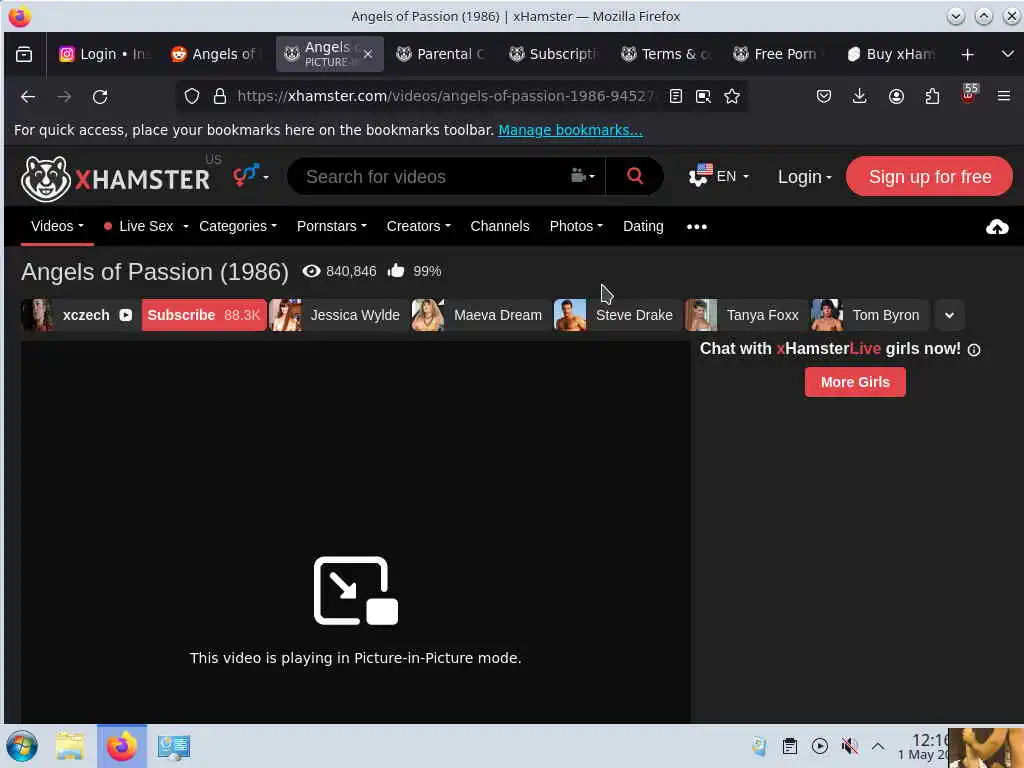The height and width of the screenshot is (768, 1024).
Task: Open the Dating nav item
Action: tap(643, 226)
